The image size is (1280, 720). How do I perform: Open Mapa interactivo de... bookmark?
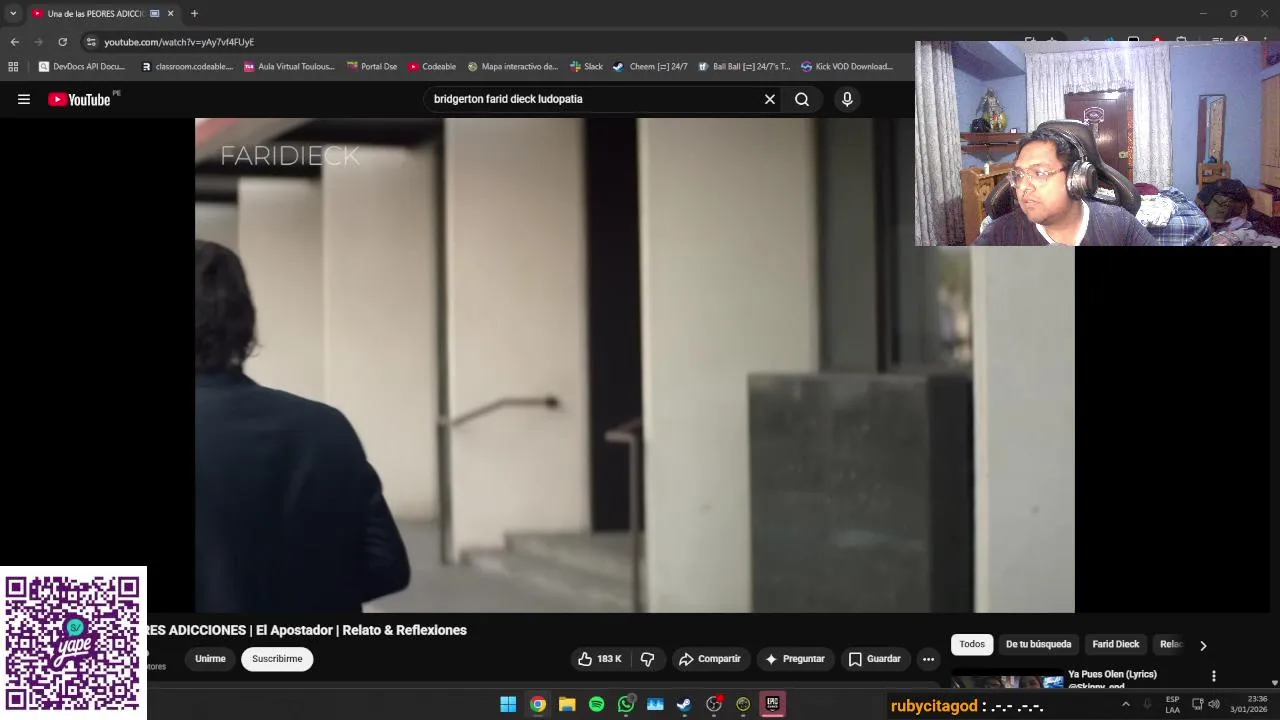(512, 66)
